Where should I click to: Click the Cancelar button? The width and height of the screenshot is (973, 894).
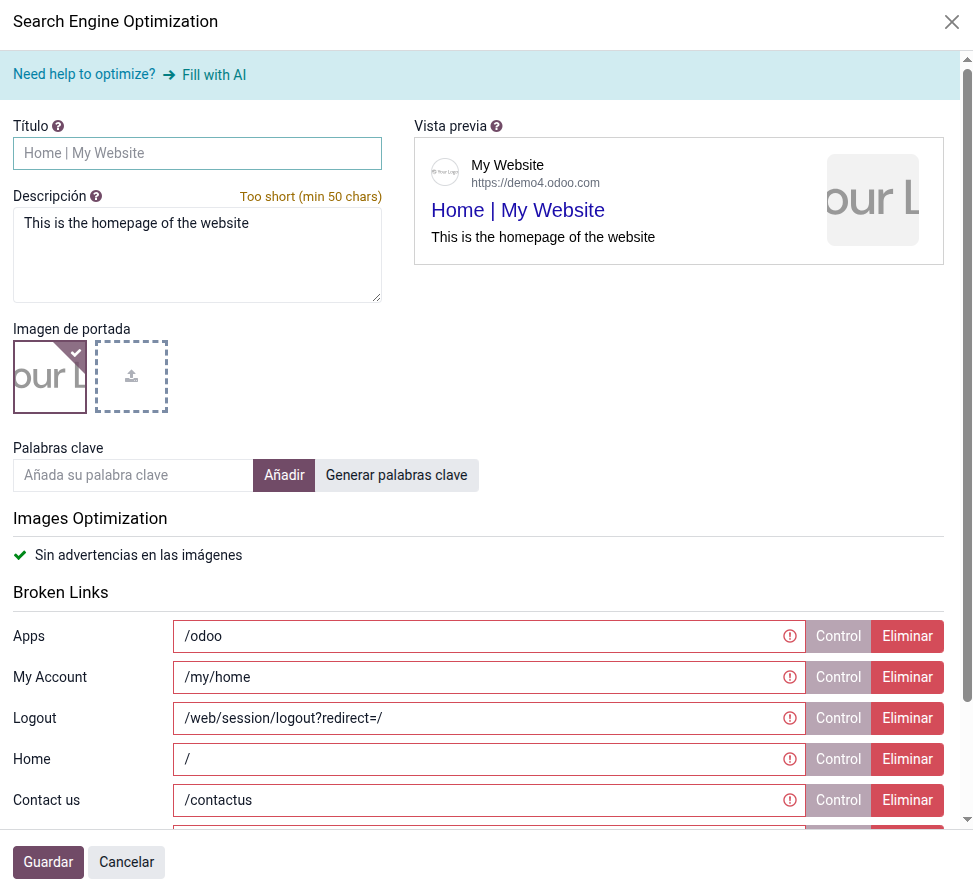click(126, 862)
